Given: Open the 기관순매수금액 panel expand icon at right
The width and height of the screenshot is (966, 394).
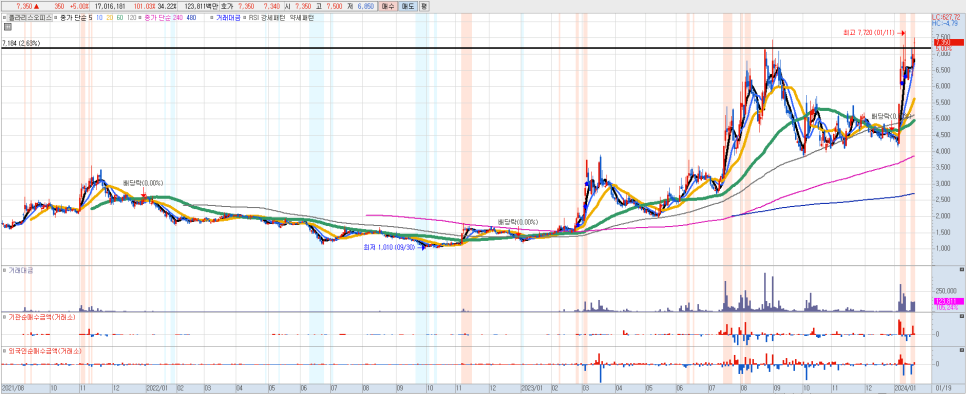Looking at the screenshot, I should point(962,316).
